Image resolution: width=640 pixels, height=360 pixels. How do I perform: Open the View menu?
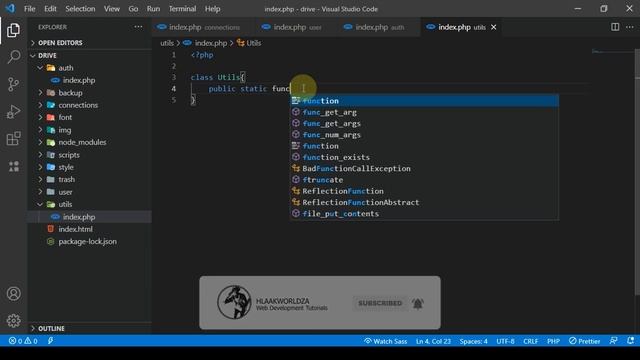[111, 9]
